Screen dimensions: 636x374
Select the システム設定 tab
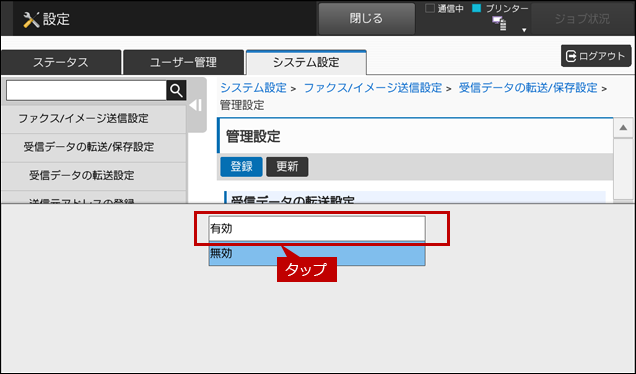(306, 62)
